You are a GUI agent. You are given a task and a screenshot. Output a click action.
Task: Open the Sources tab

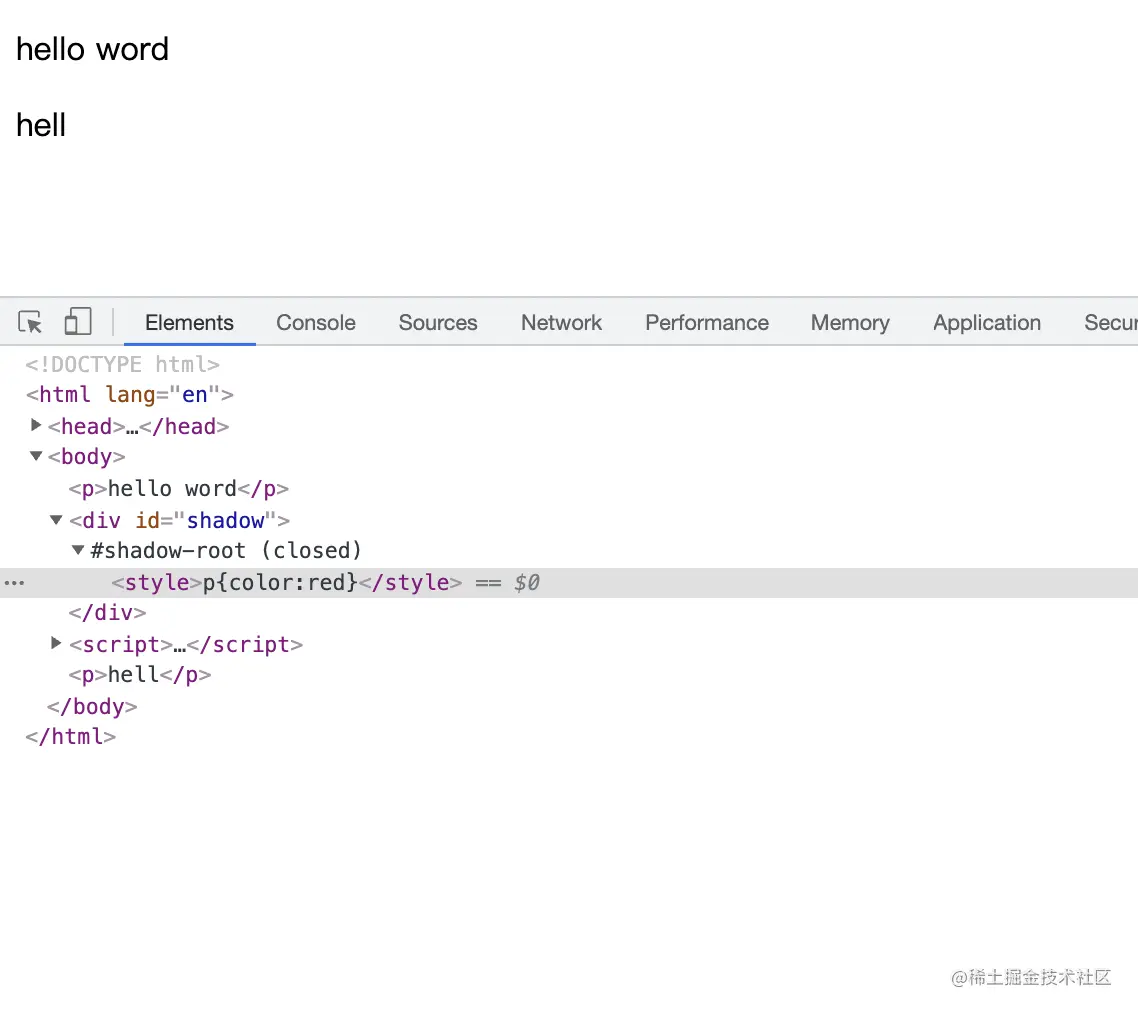[x=438, y=322]
